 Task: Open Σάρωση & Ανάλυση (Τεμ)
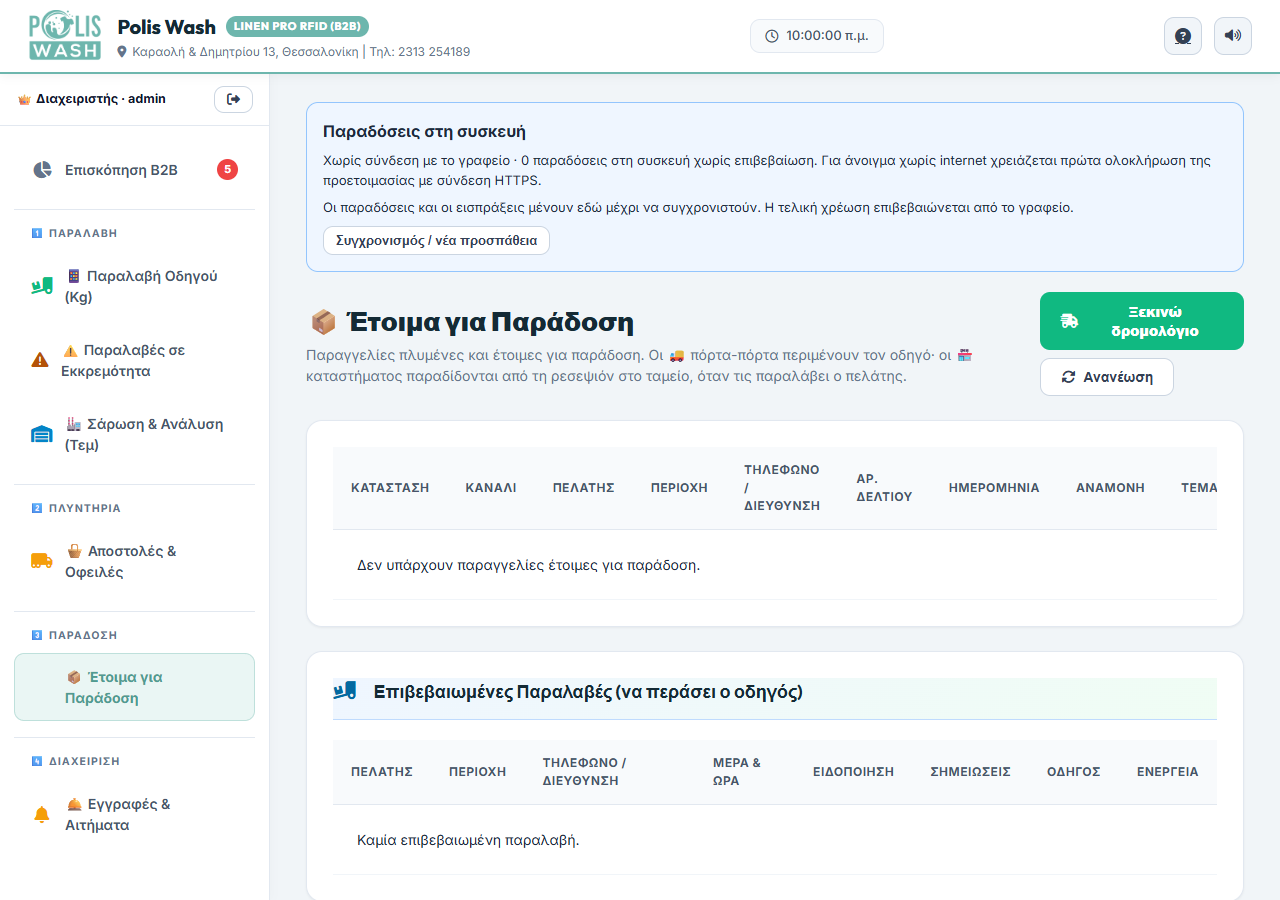134,435
